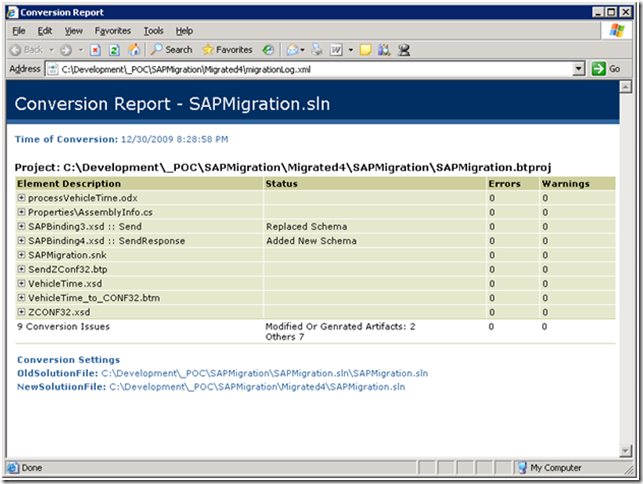Screen dimensions: 643x484
Task: Expand SAPBinding3.xsd :: Send details
Action: tap(21, 227)
